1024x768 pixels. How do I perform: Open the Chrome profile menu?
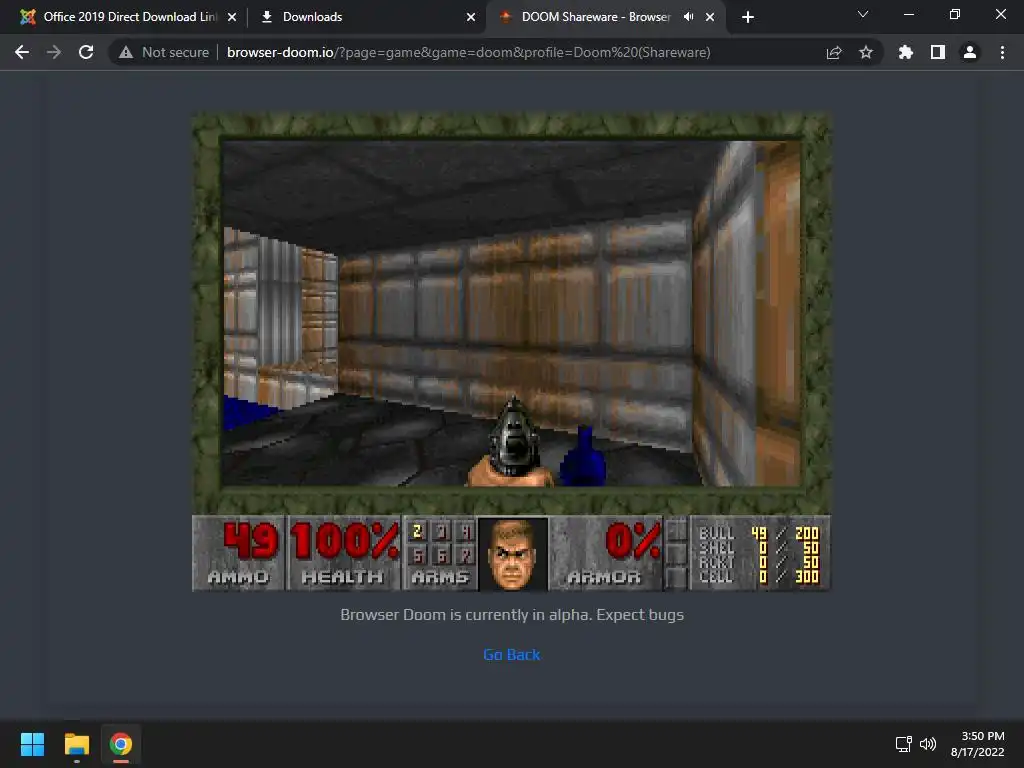(970, 52)
